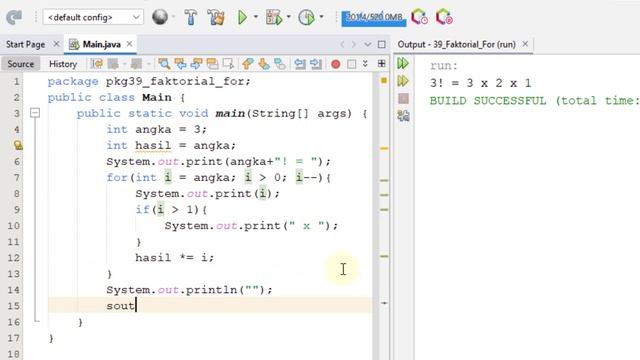Click Find Previous Occurrence icon
The width and height of the screenshot is (640, 360).
pyautogui.click(x=180, y=64)
